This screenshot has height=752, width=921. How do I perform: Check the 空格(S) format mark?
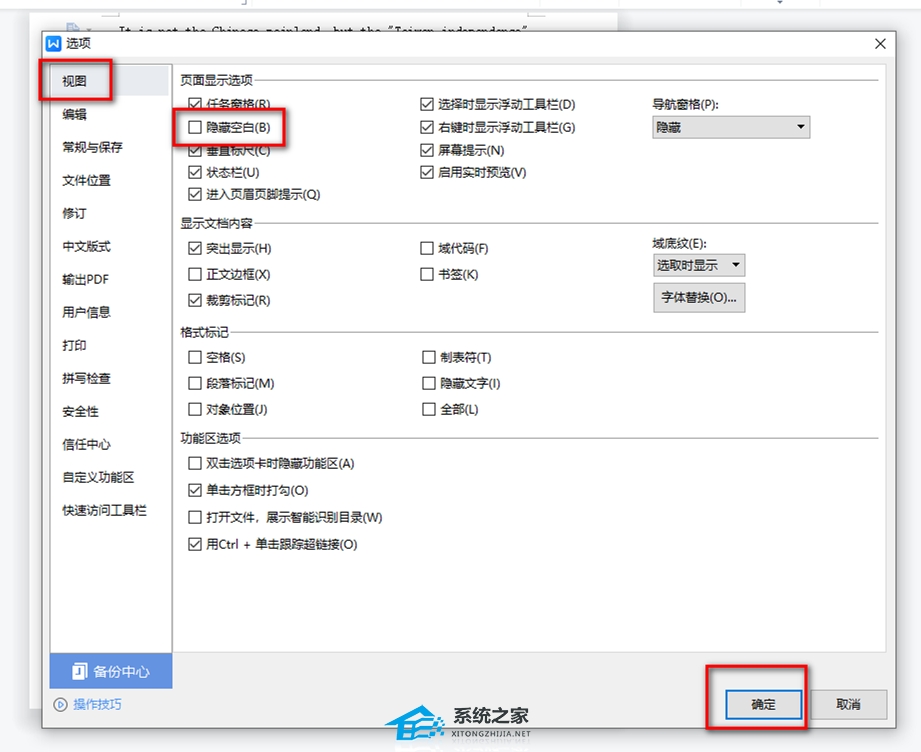tap(194, 357)
